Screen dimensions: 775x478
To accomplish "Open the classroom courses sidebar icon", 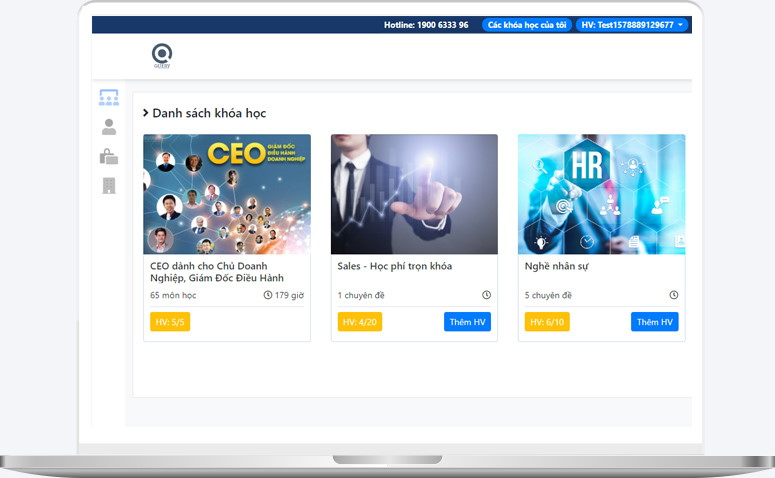I will 109,98.
